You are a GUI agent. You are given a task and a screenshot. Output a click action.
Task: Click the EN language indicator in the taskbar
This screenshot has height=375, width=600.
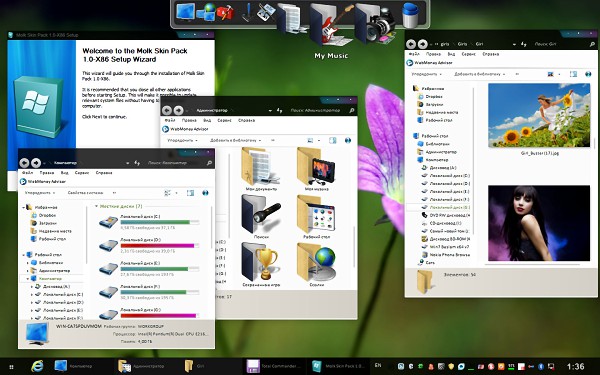coord(378,365)
